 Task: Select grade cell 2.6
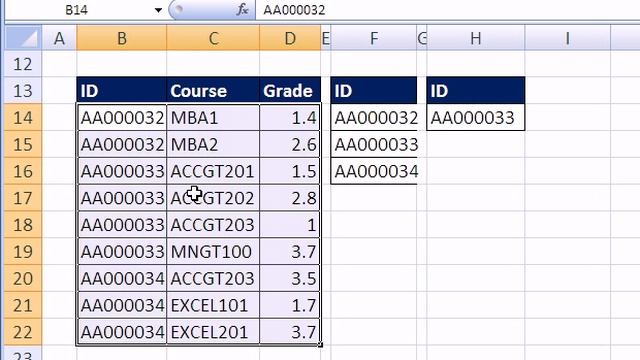290,144
